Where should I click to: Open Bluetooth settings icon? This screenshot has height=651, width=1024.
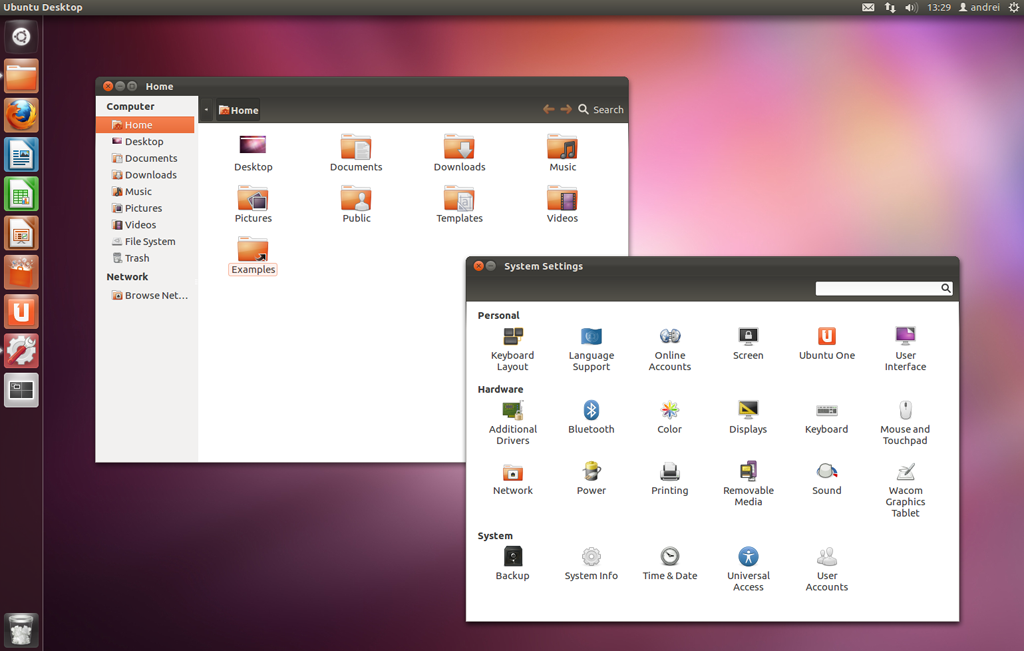(591, 411)
